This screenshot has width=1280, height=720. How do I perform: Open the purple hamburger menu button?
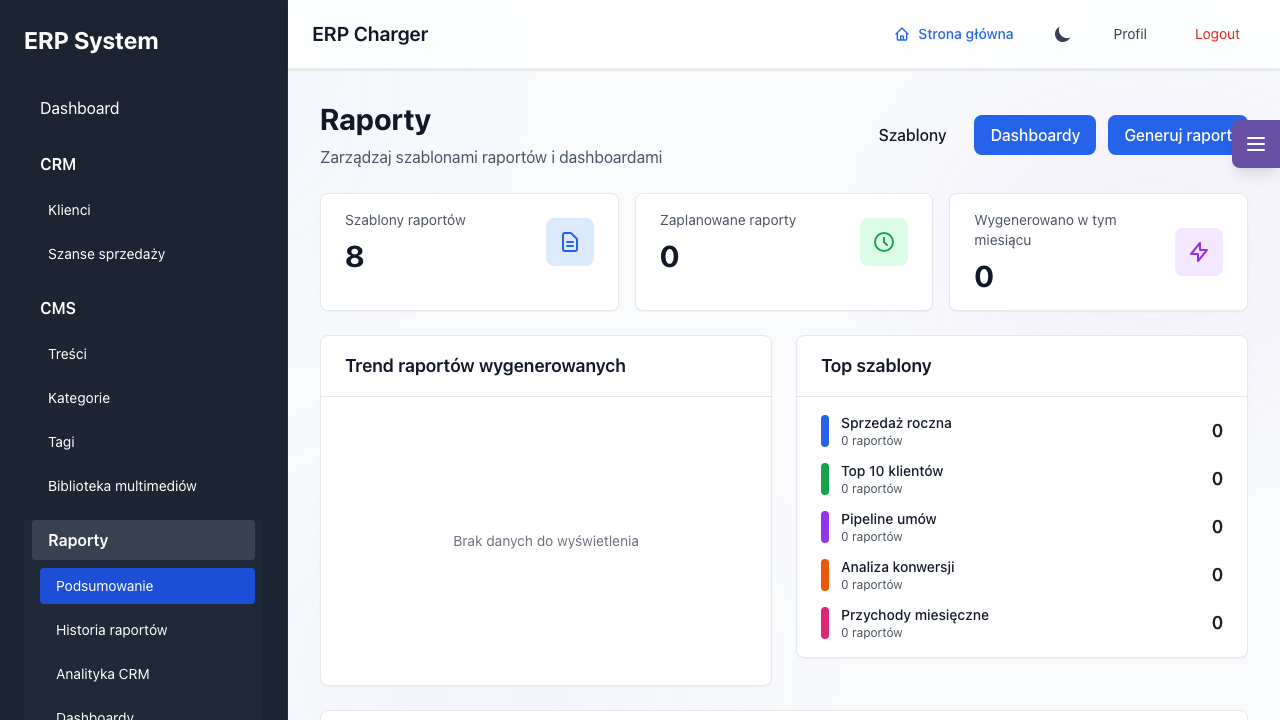(1256, 144)
